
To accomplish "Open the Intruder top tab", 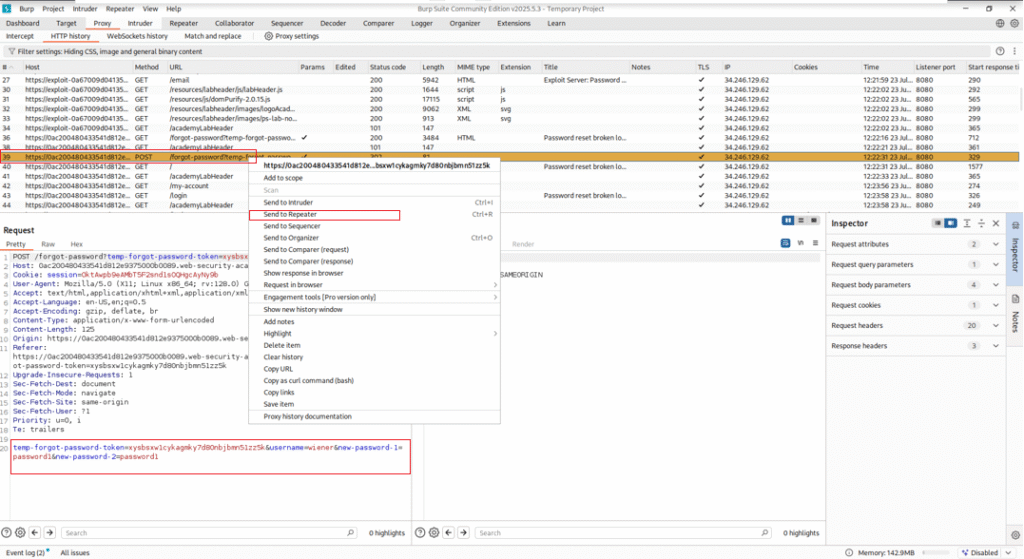I will (x=140, y=24).
